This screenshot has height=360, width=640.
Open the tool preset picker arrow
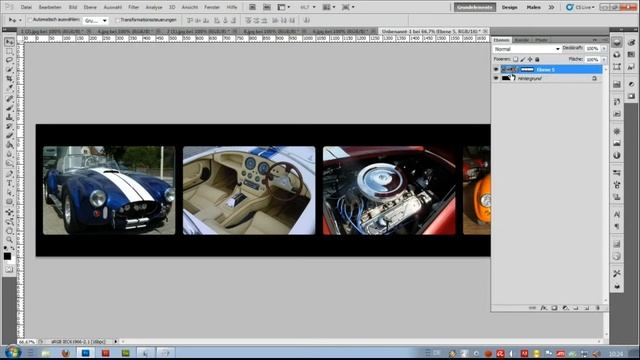[x=20, y=20]
